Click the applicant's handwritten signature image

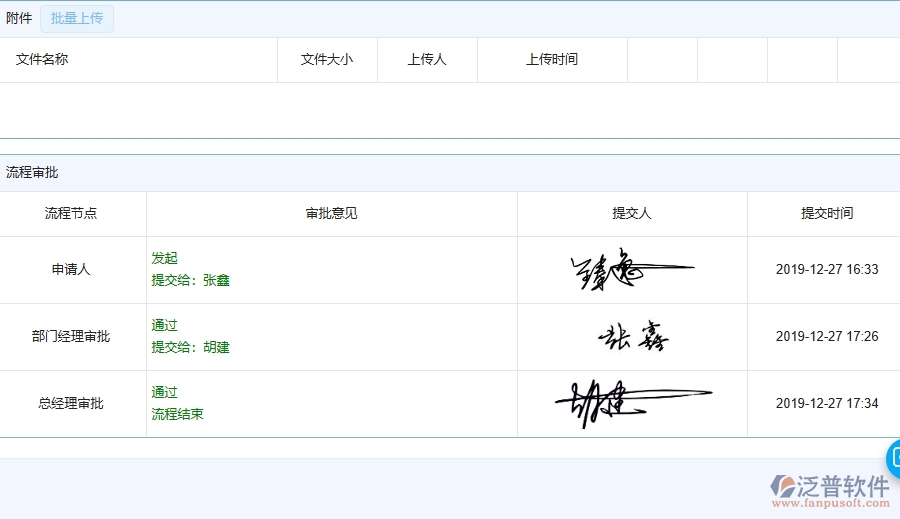coord(632,269)
